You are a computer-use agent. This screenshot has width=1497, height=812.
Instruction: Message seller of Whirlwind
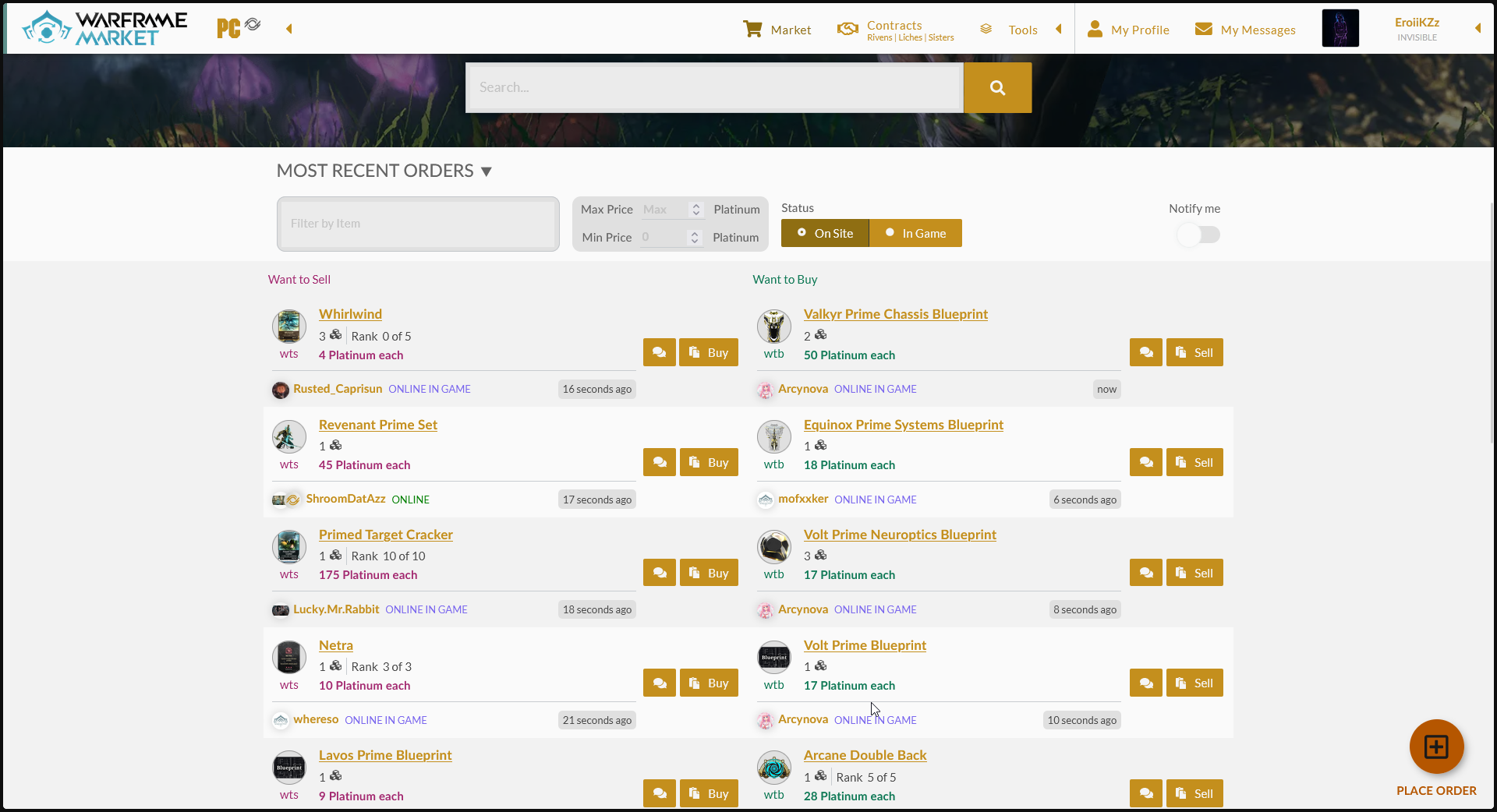(660, 352)
